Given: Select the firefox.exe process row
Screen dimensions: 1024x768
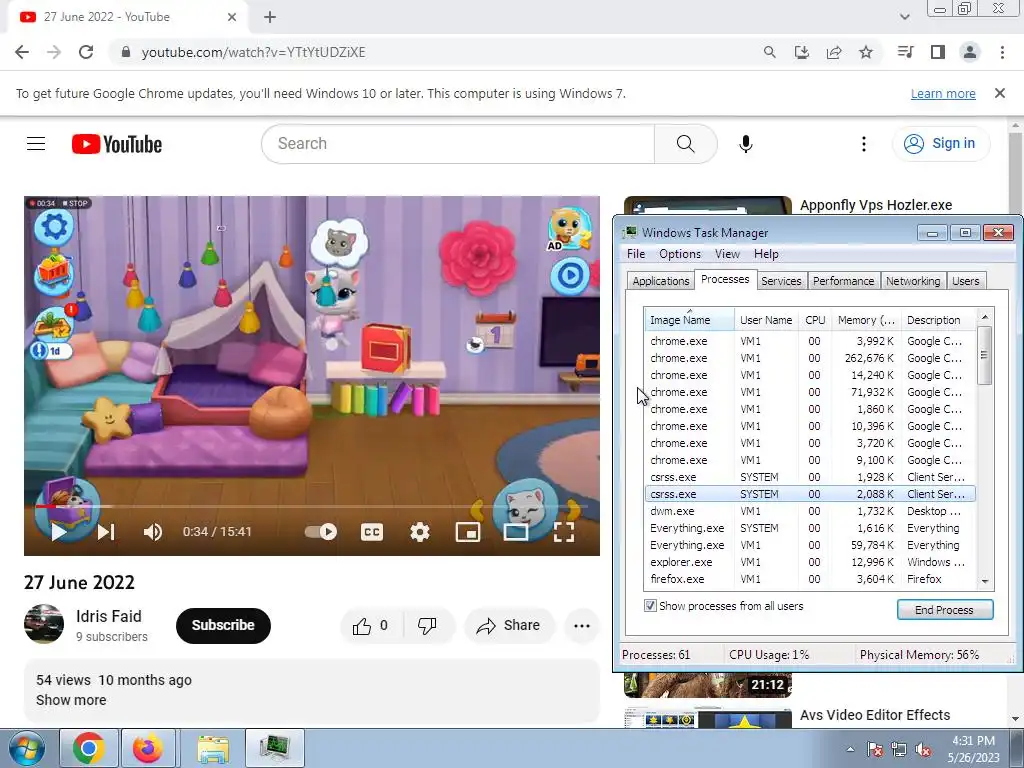Looking at the screenshot, I should 810,579.
